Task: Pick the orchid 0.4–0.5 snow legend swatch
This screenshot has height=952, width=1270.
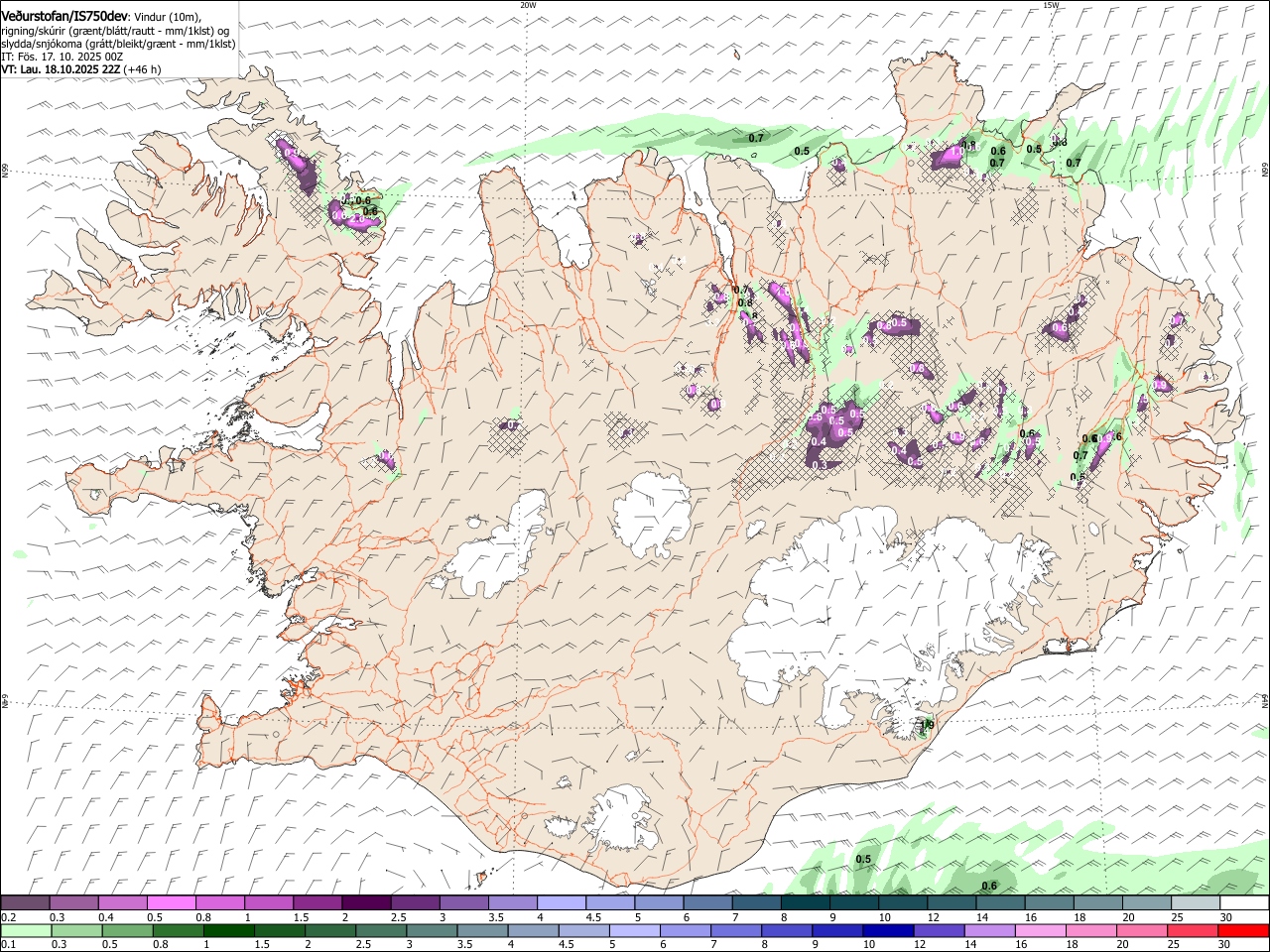Action: pyautogui.click(x=123, y=903)
